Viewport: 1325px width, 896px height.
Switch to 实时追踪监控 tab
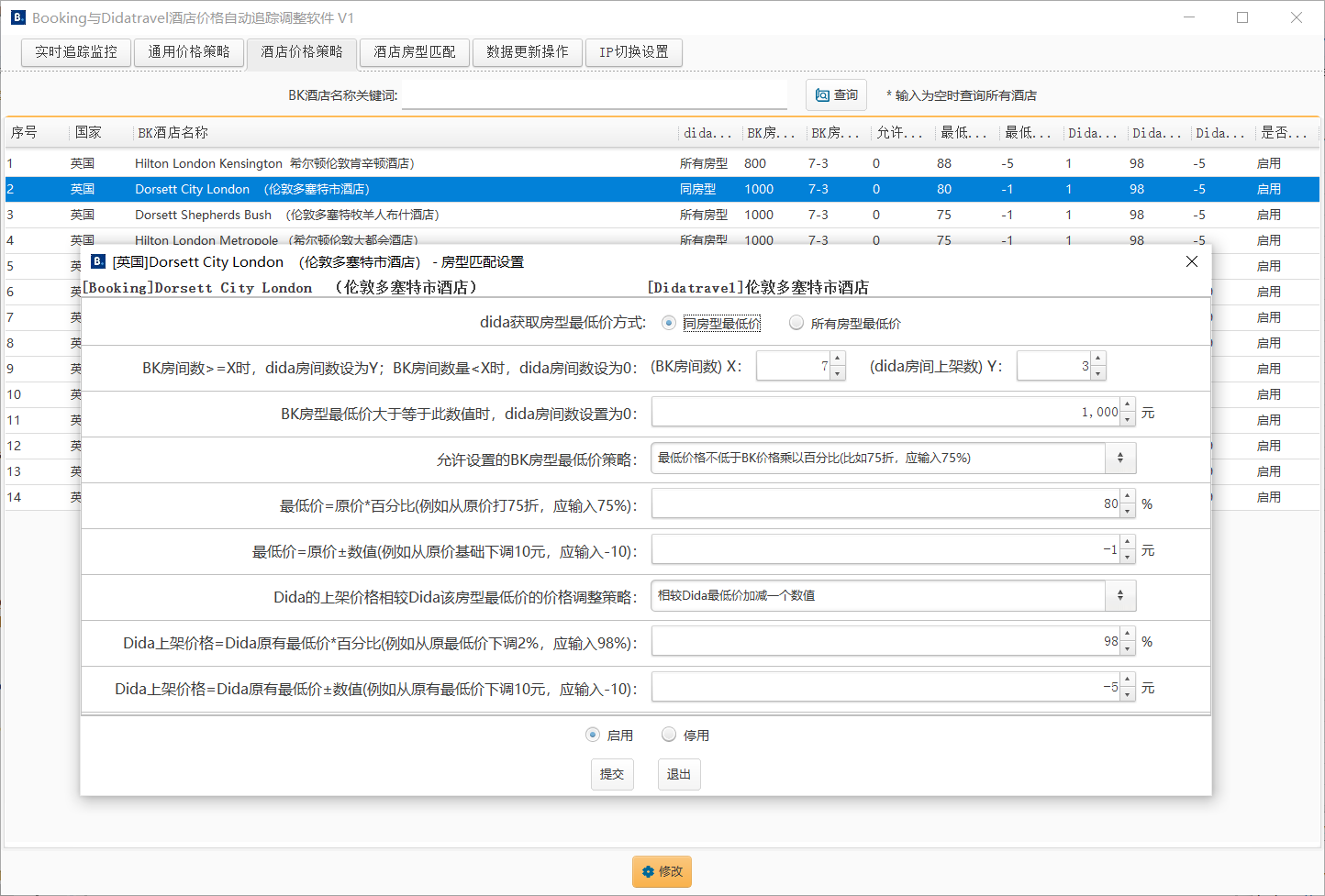(76, 52)
